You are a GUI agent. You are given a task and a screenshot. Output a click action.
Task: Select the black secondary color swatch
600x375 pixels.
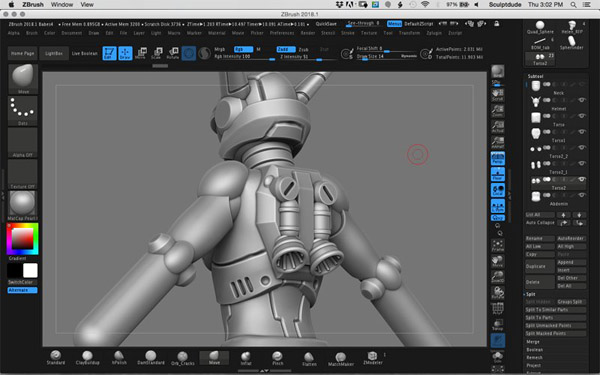pos(15,271)
